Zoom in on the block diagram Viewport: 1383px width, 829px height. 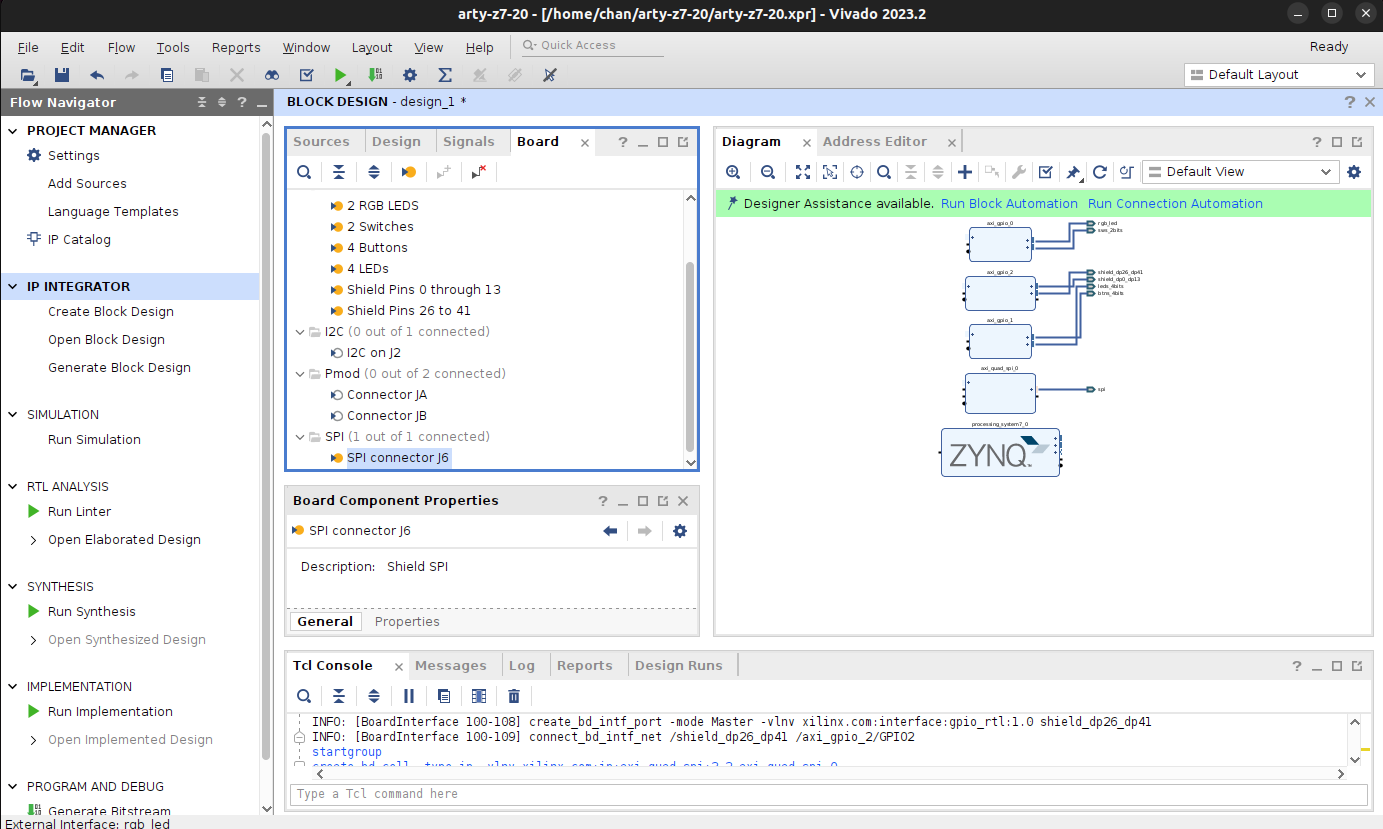click(x=733, y=172)
